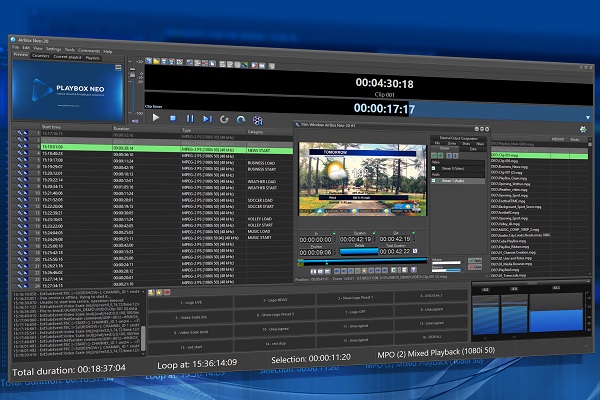Click the Position timecode field 00:00:09:06
The image size is (600, 400).
316,253
